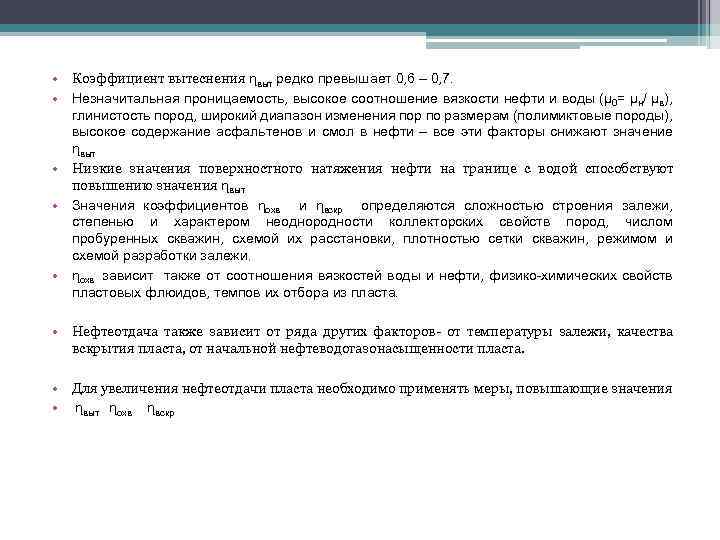
Task: Click the line starting 'пластовых флюидов, темпов'
Action: 235,293
